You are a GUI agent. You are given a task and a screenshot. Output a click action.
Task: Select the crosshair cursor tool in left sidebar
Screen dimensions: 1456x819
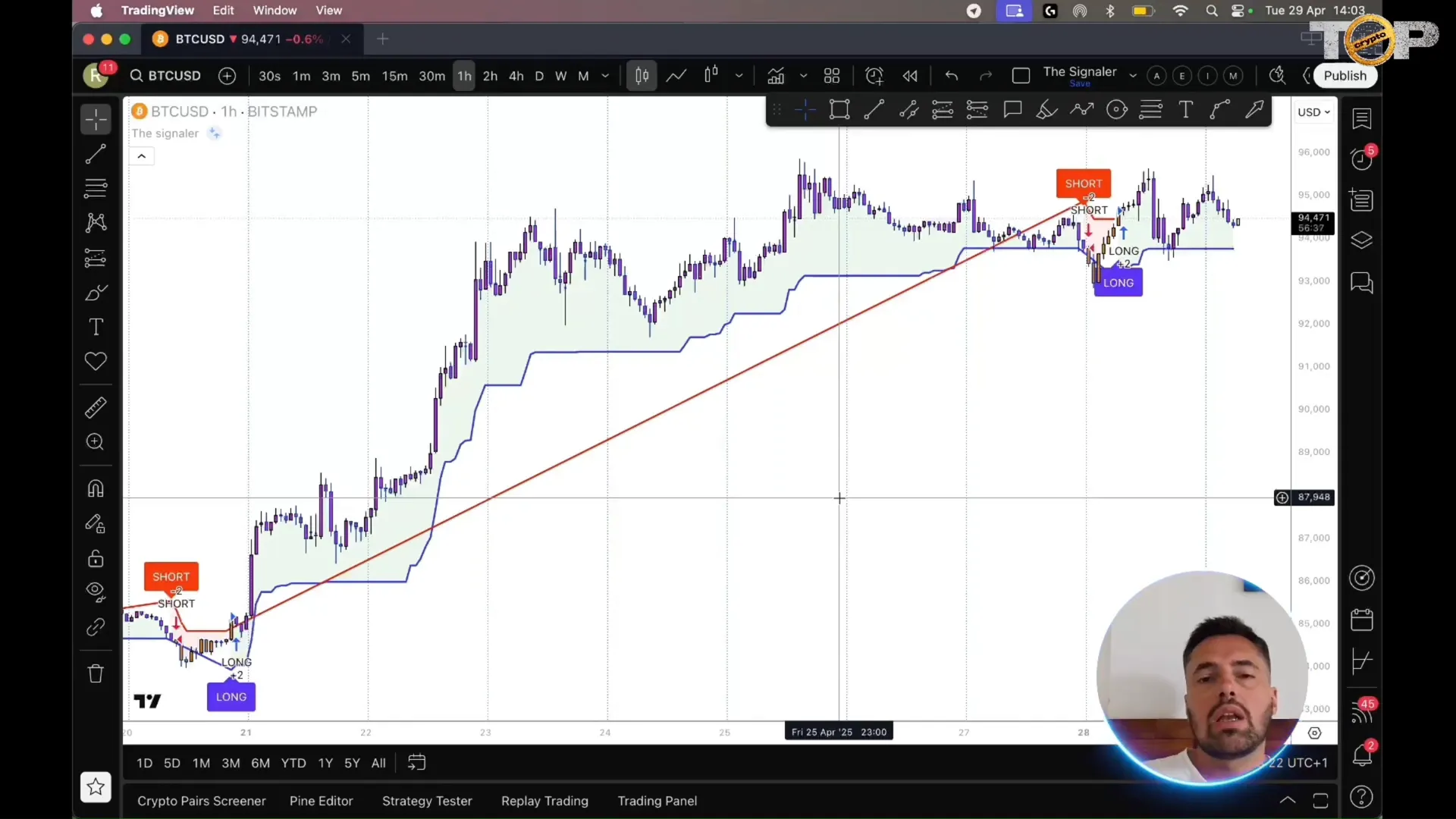coord(96,119)
